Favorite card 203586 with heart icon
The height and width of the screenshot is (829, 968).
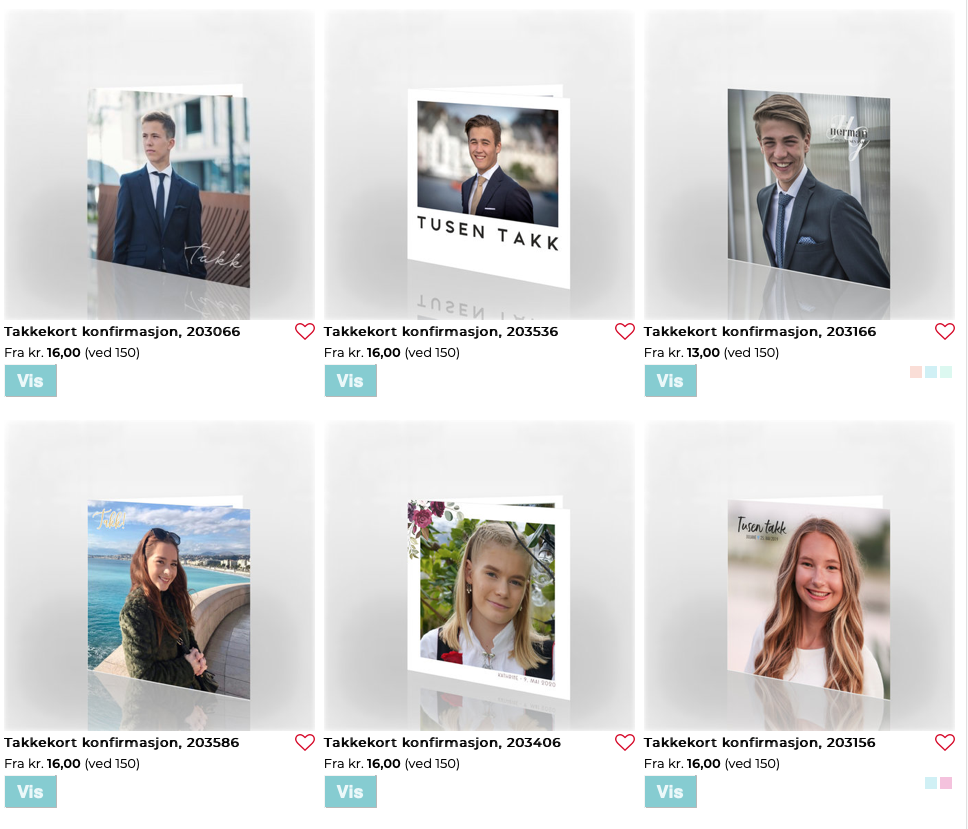coord(304,742)
